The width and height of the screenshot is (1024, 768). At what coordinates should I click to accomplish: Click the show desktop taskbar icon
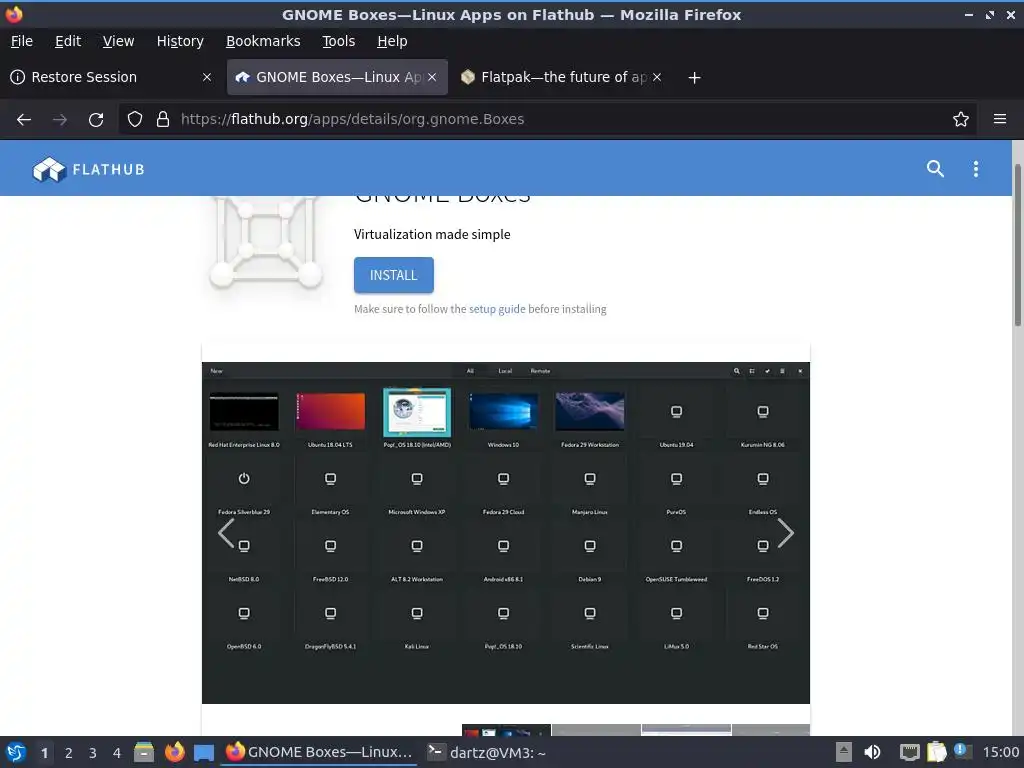(204, 753)
